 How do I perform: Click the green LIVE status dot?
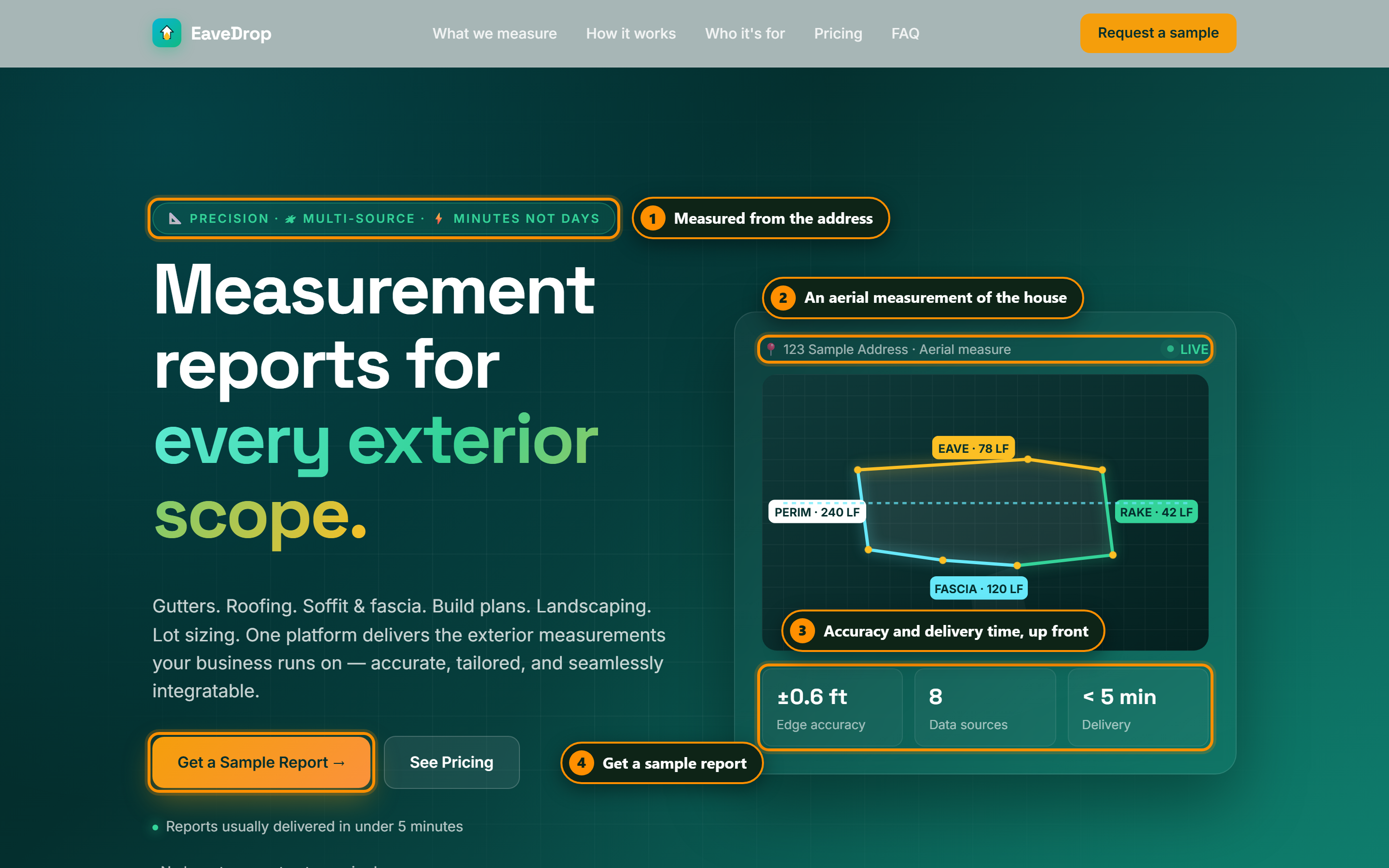1170,349
